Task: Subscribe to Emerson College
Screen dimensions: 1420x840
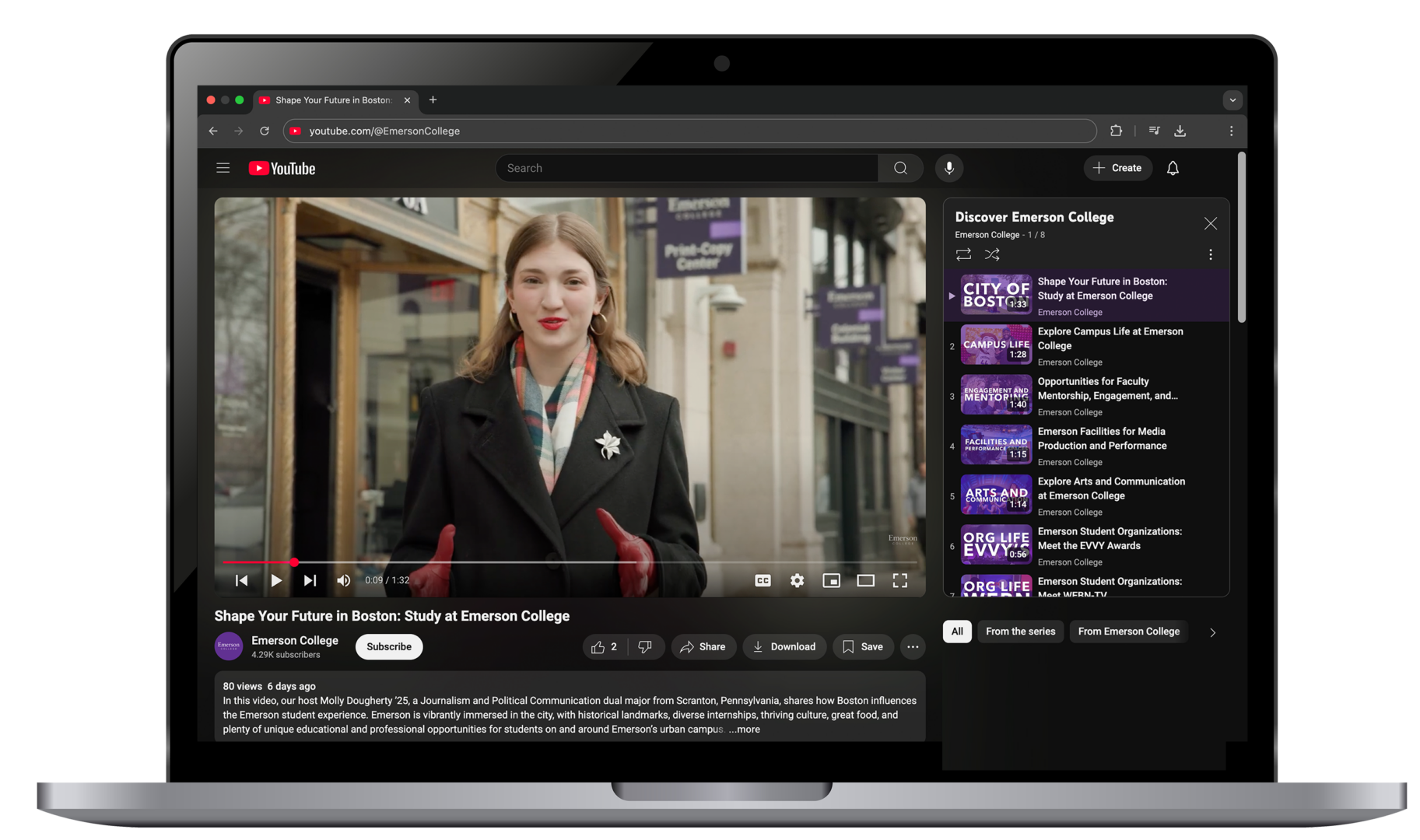Action: point(389,647)
